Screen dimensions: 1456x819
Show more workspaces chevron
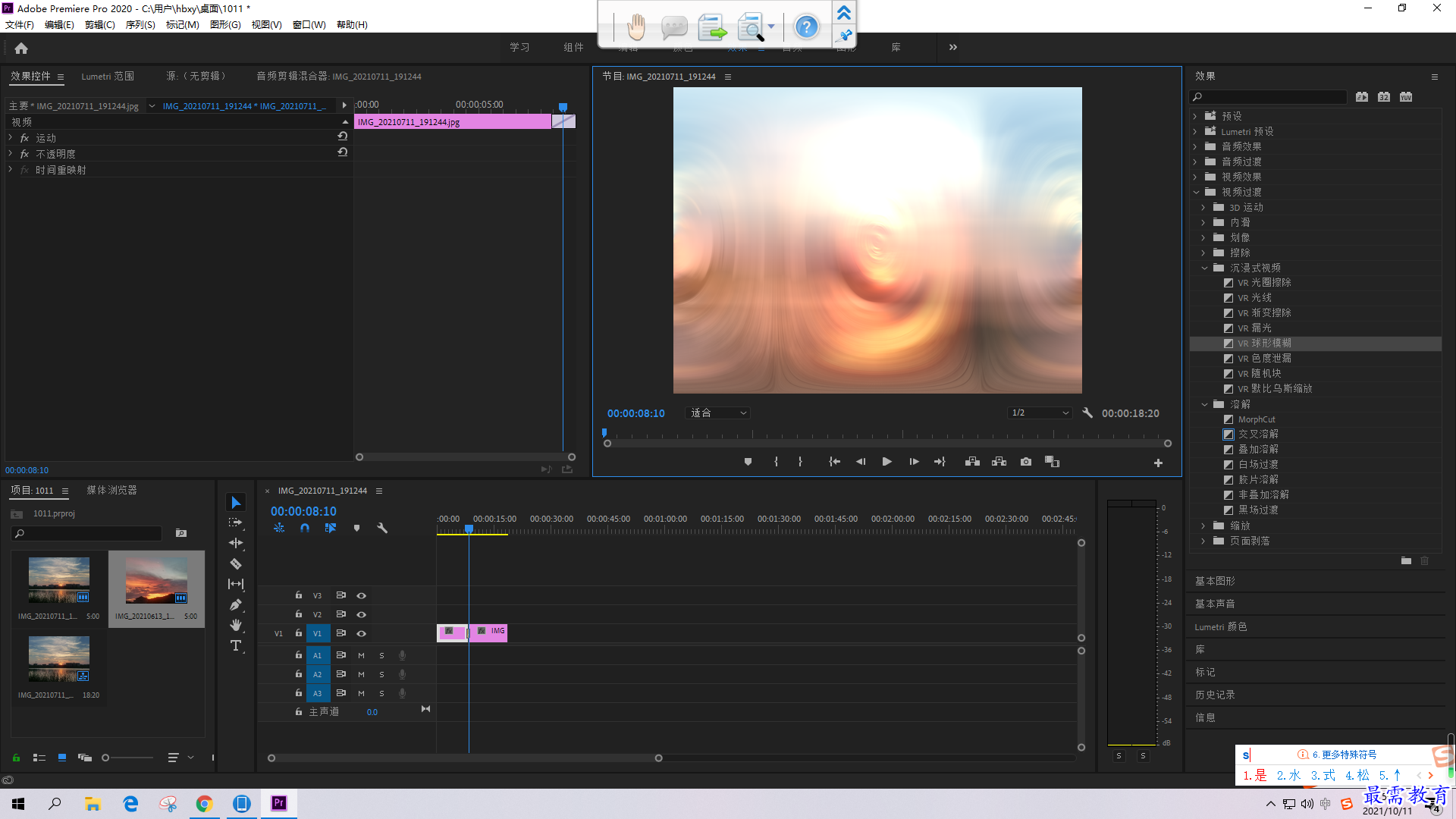click(x=953, y=47)
